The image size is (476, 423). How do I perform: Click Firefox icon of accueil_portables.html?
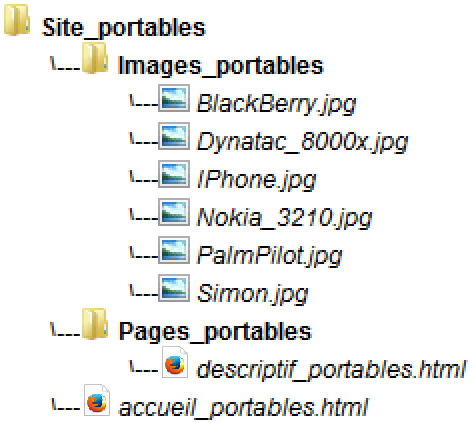(97, 400)
